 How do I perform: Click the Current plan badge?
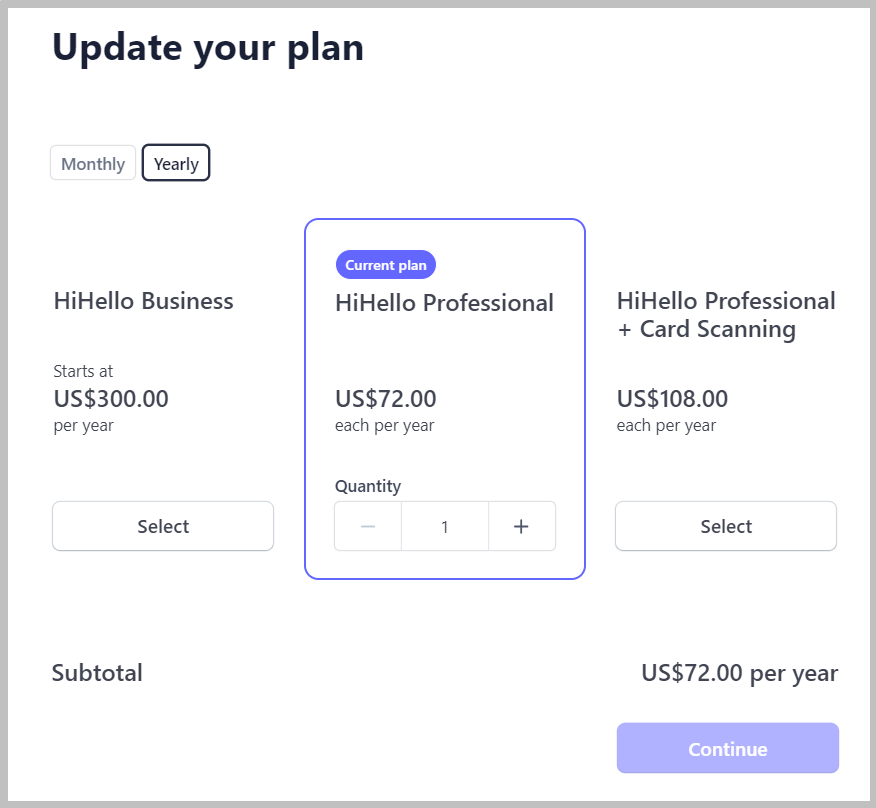(385, 265)
